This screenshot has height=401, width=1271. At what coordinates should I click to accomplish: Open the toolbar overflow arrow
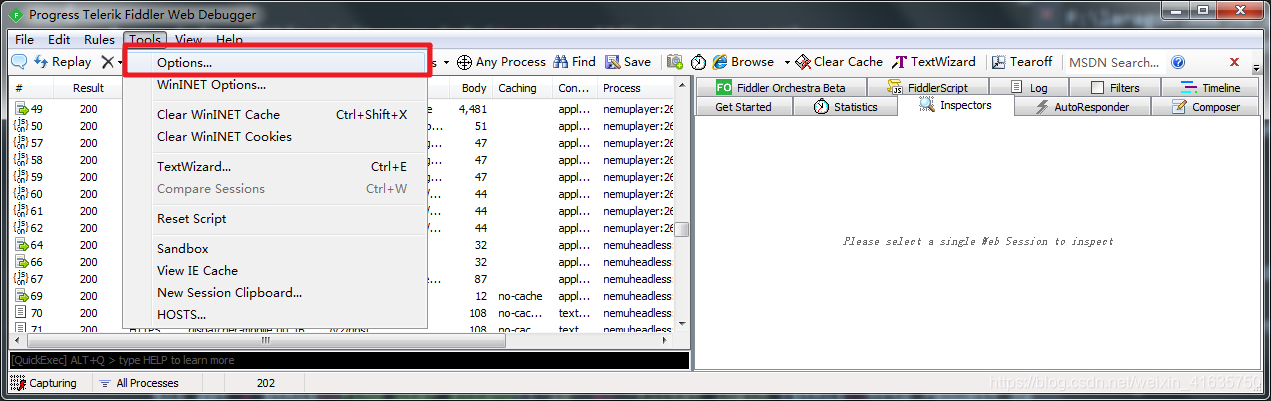[x=1257, y=68]
